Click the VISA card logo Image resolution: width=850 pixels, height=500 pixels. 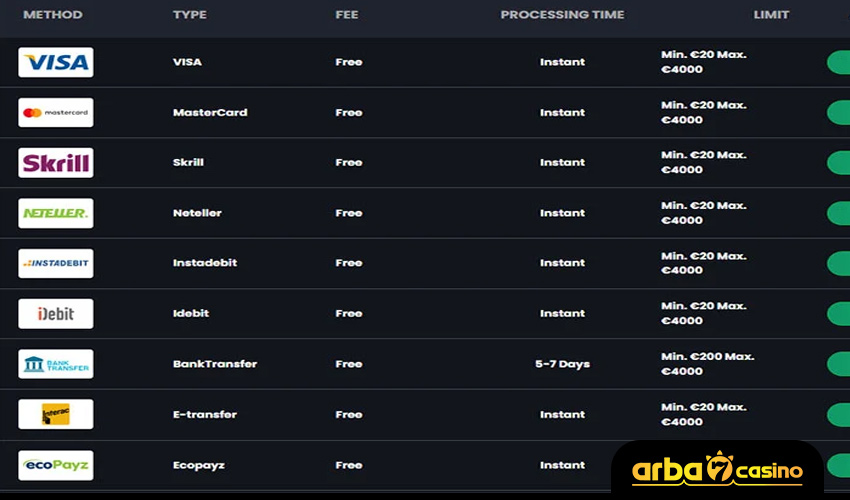56,62
